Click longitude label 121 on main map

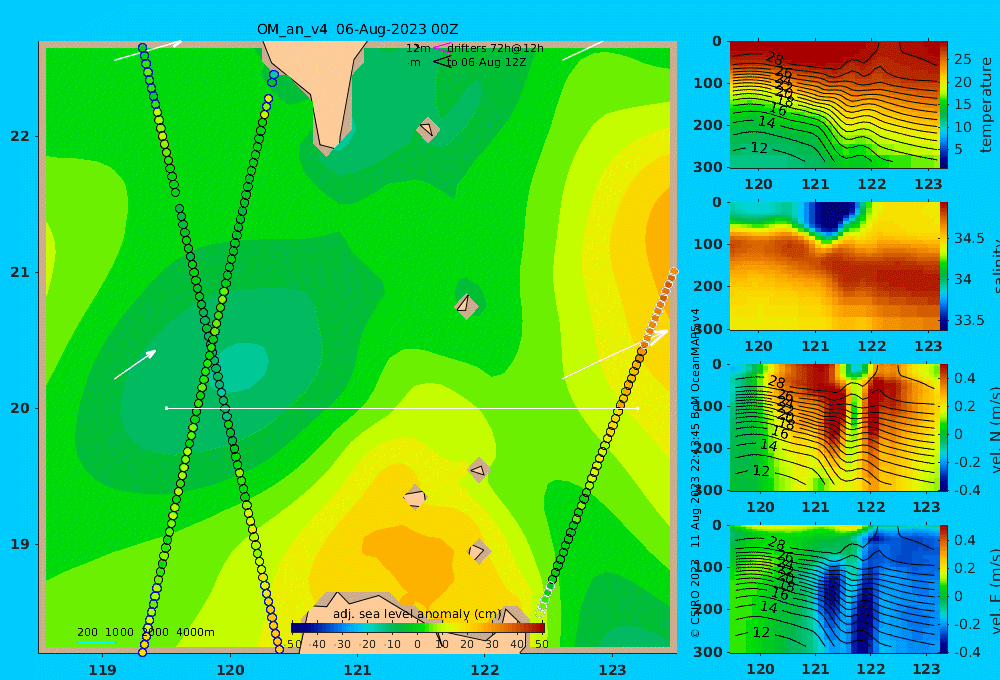(x=358, y=670)
